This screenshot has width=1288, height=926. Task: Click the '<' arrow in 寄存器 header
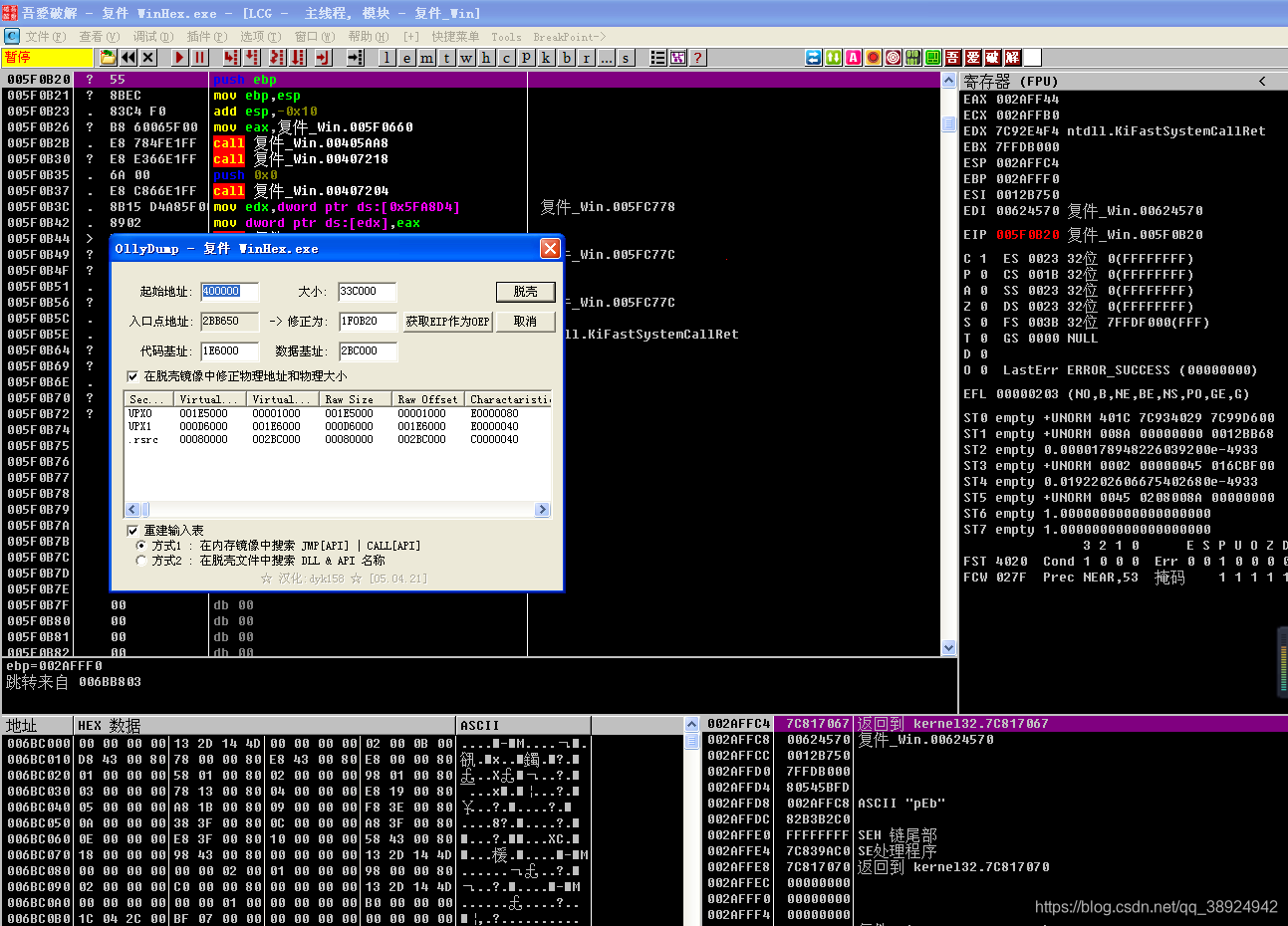pos(1262,81)
